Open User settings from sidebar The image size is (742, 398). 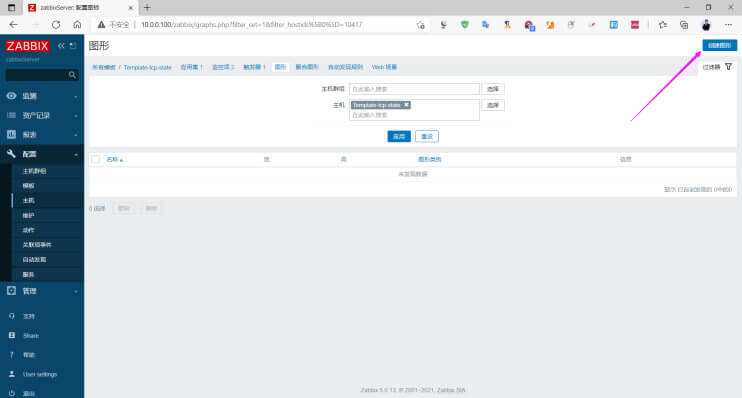[x=40, y=374]
